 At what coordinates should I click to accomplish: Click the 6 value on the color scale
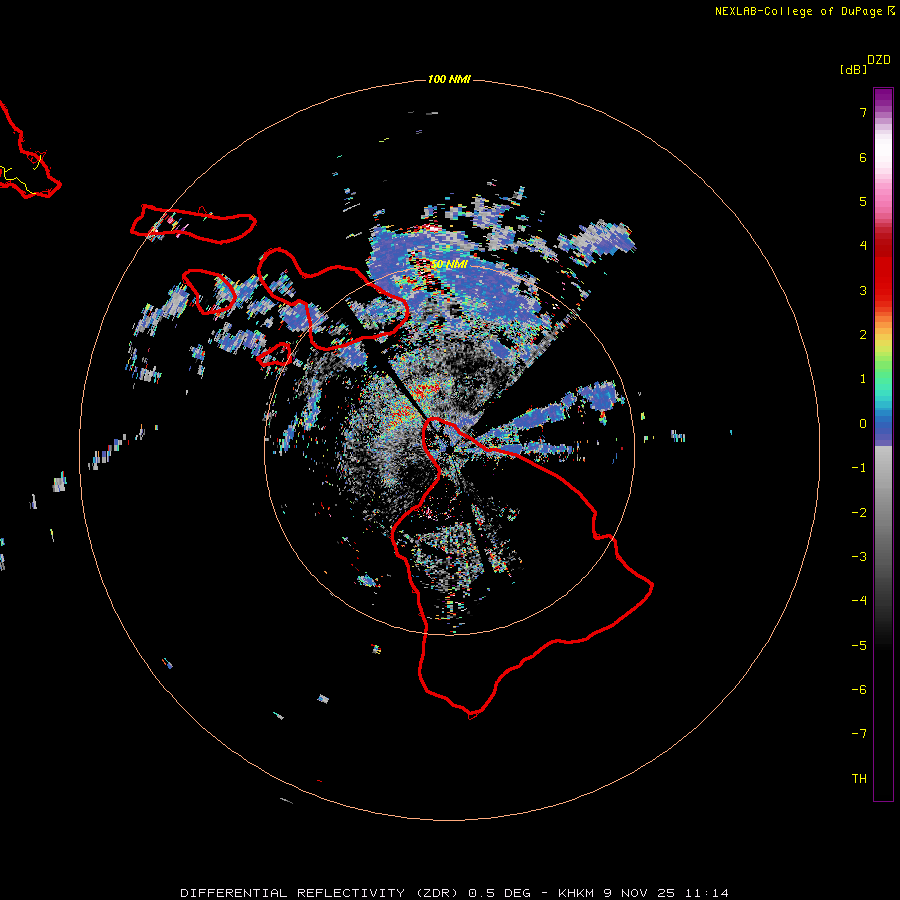(x=863, y=157)
